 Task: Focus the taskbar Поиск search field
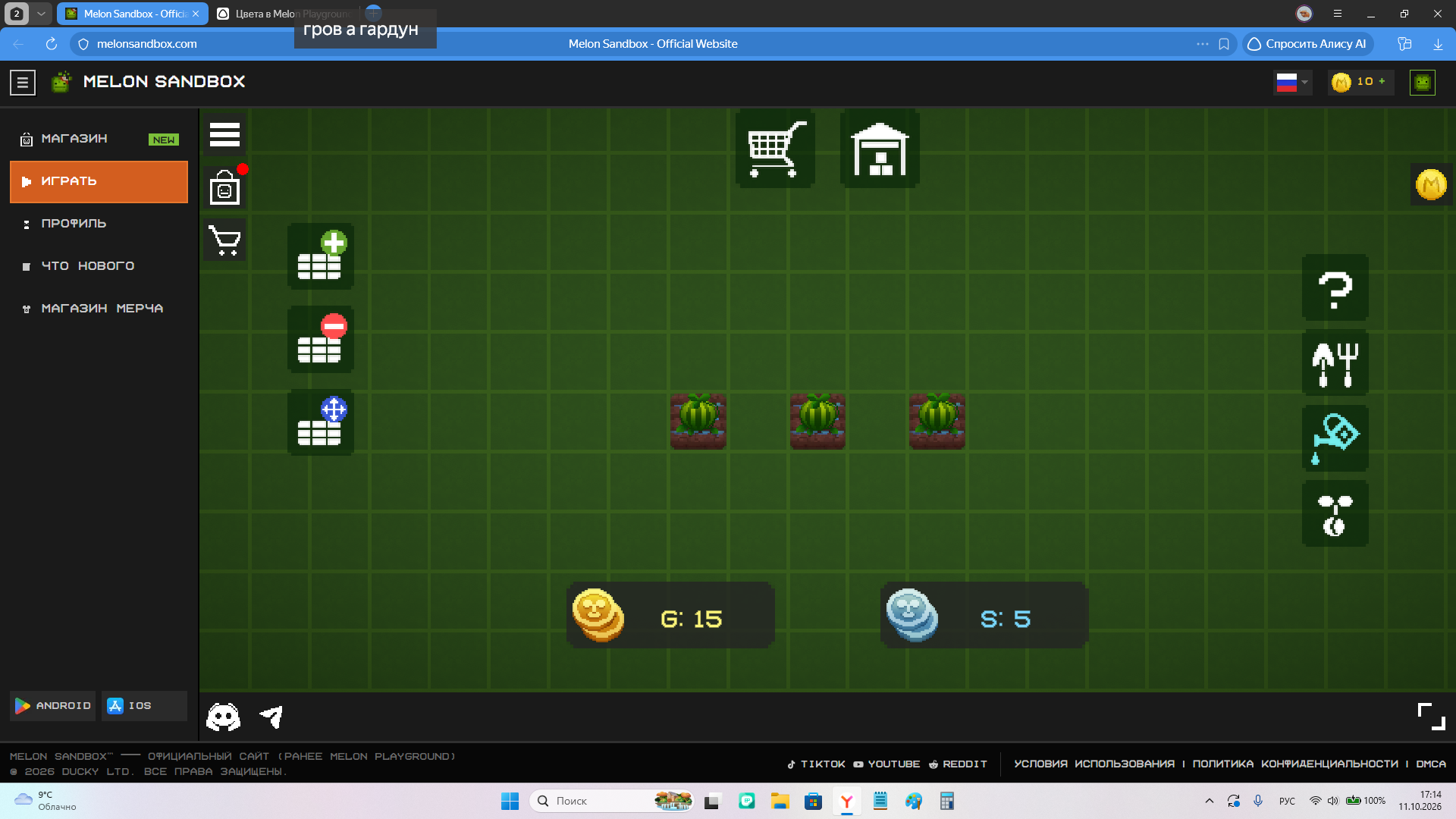click(x=611, y=801)
